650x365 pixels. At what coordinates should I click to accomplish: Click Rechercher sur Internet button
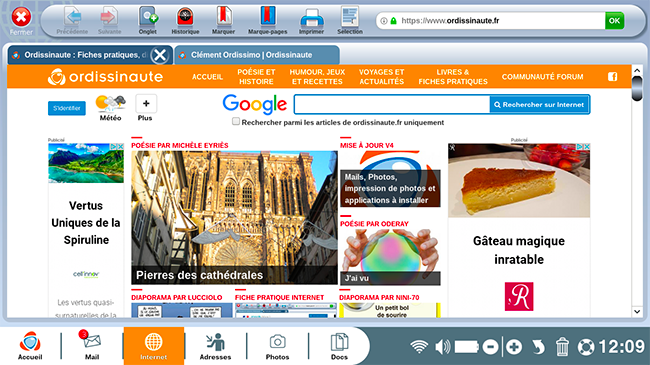539,105
